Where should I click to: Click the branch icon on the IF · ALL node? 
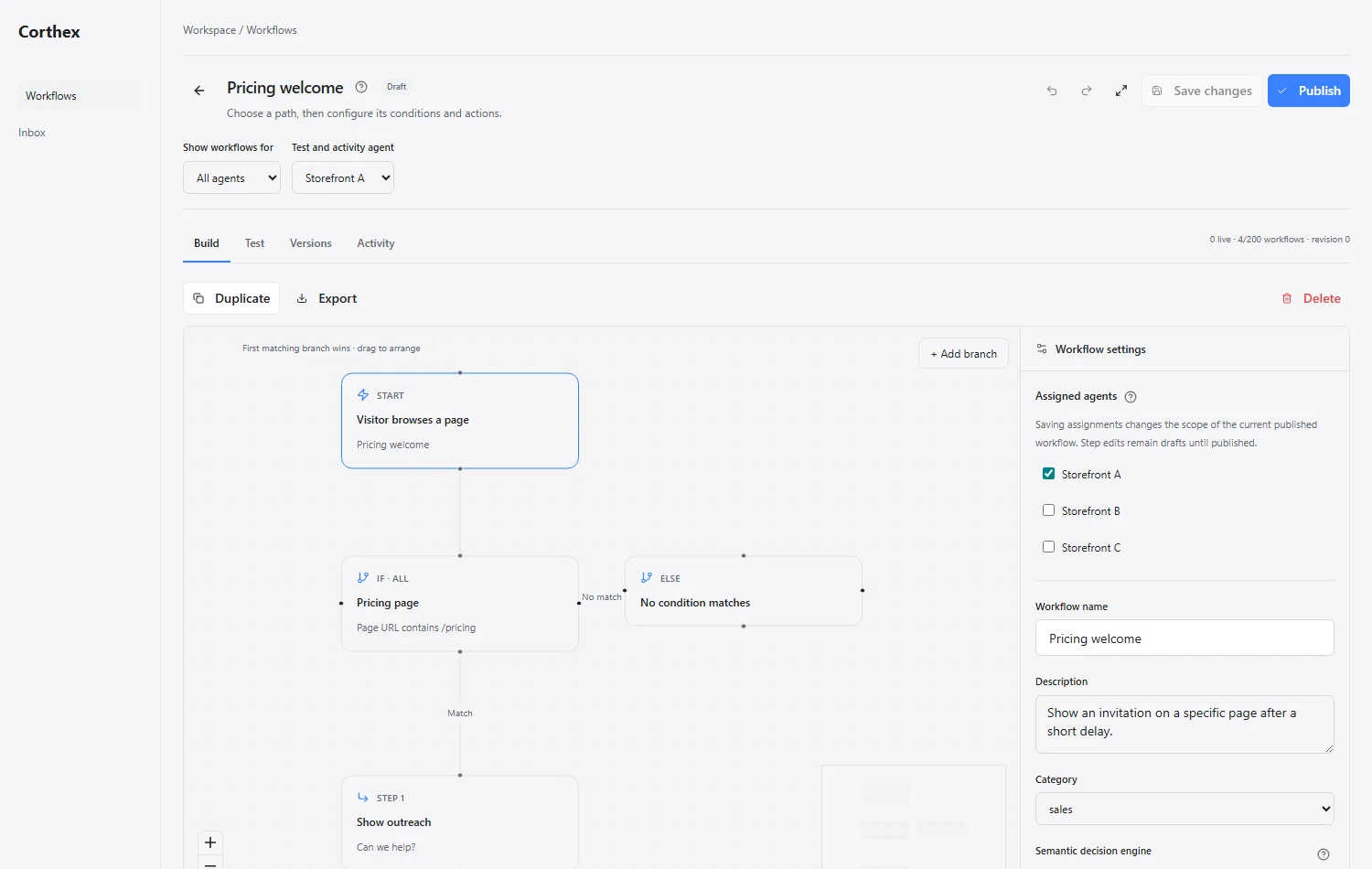click(x=363, y=578)
